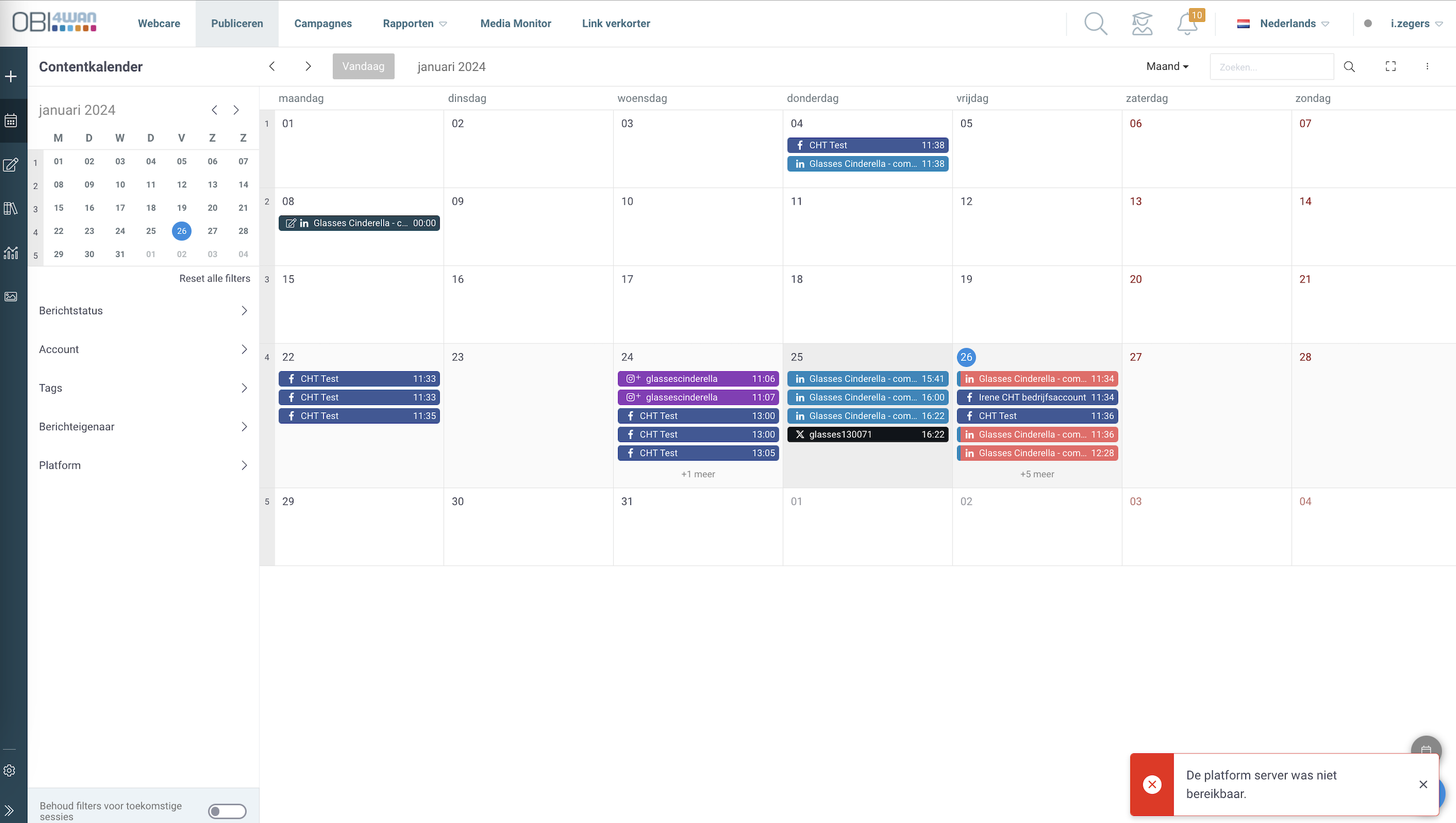Toggle Behoud filters voor toekomstige sessies
Viewport: 1456px width, 823px height.
click(x=227, y=811)
